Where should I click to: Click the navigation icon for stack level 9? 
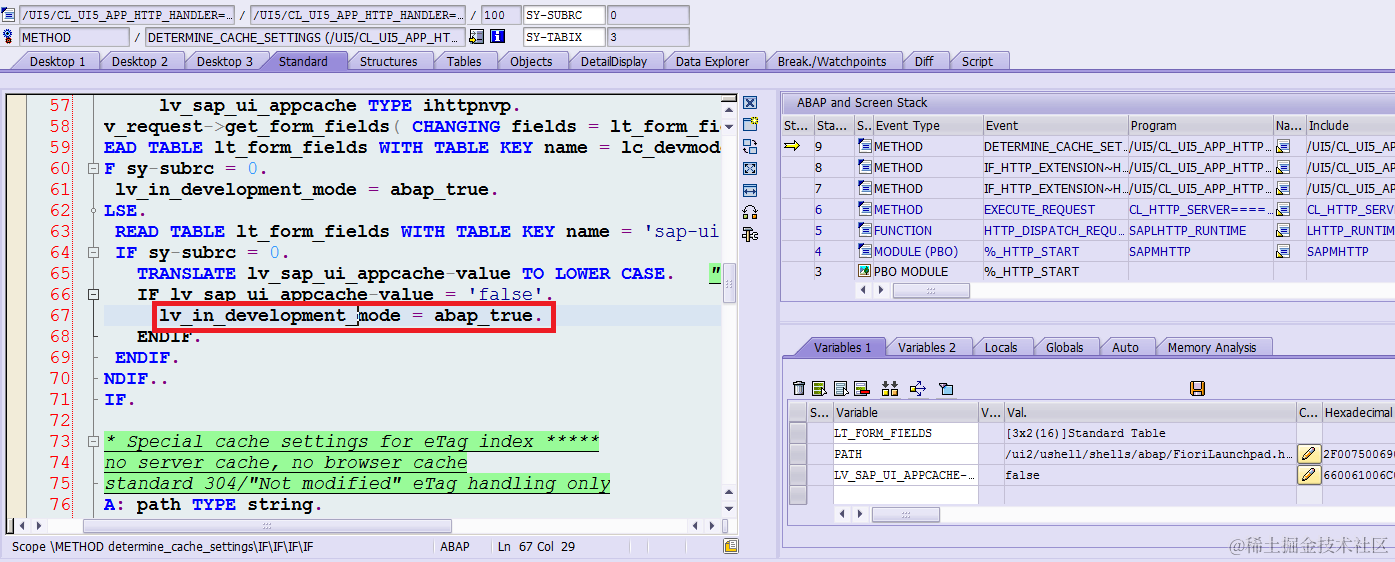click(1283, 146)
